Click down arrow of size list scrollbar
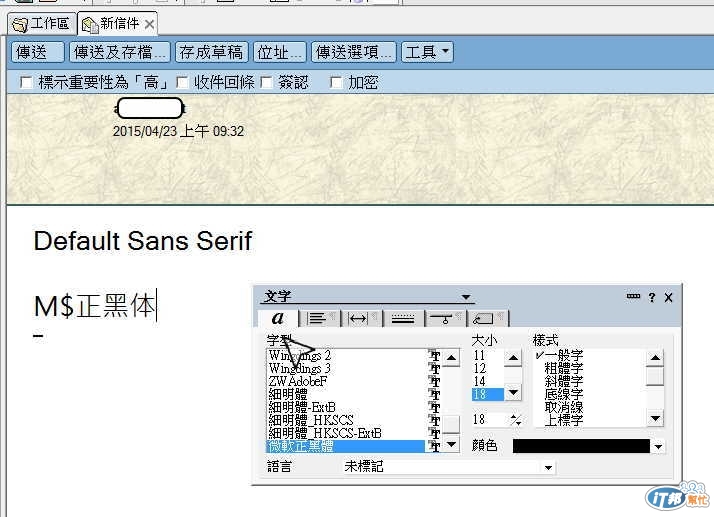 click(513, 392)
